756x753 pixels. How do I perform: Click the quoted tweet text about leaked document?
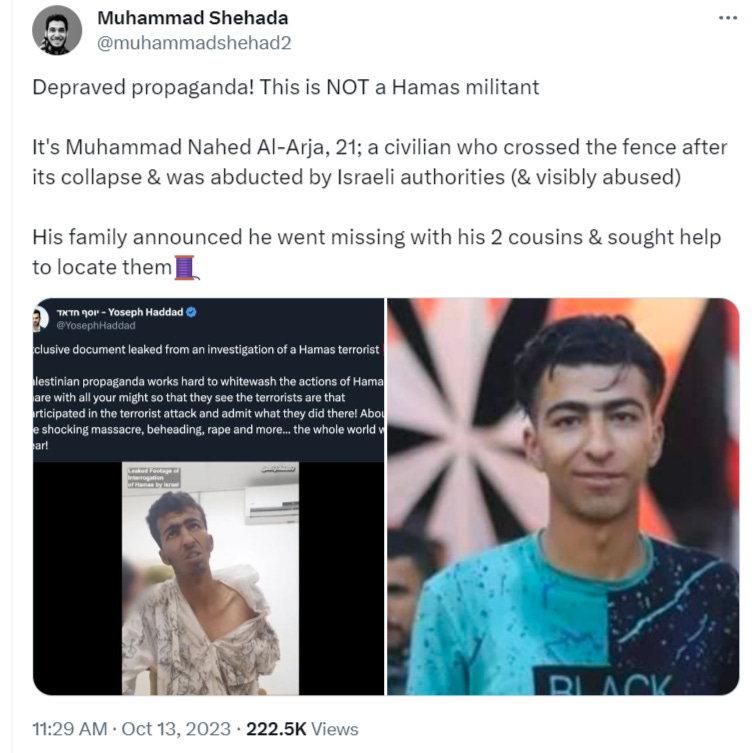(208, 397)
